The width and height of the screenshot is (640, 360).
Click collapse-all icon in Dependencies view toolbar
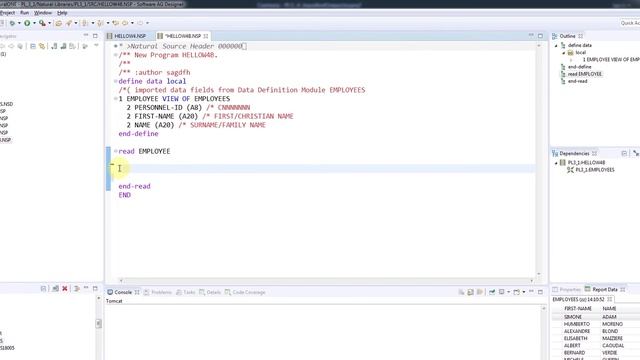tap(624, 153)
